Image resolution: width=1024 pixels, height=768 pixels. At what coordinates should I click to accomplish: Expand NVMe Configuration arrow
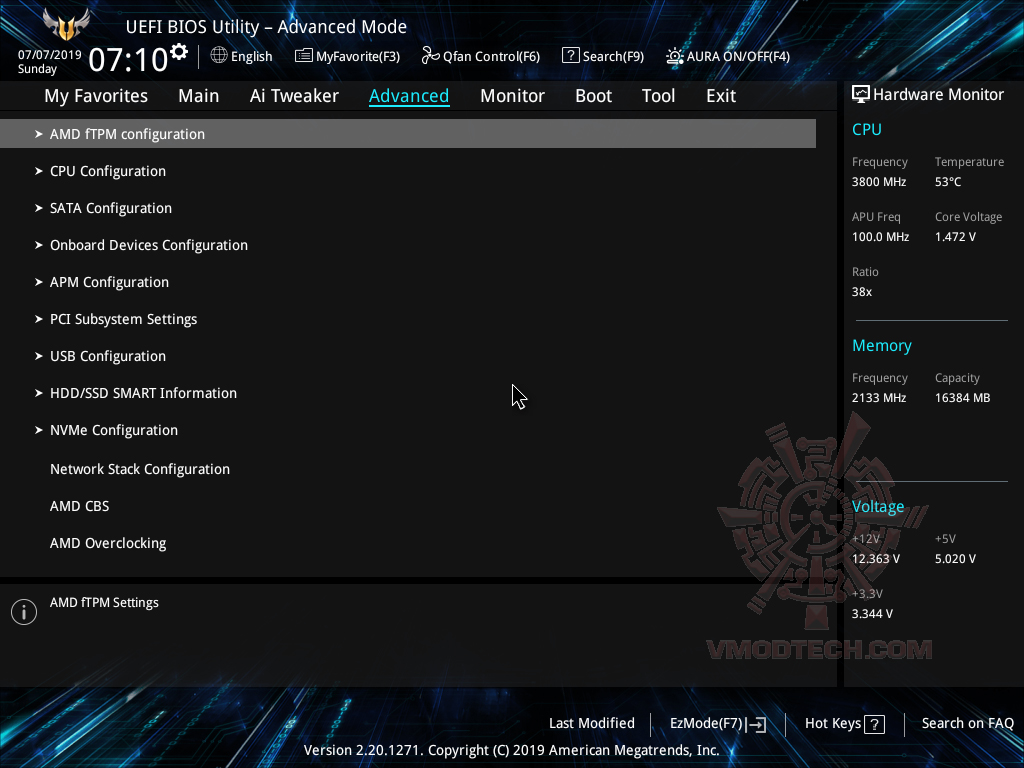point(39,430)
